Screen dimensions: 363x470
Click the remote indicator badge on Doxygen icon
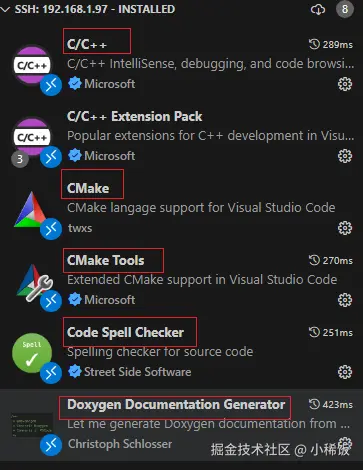[51, 445]
